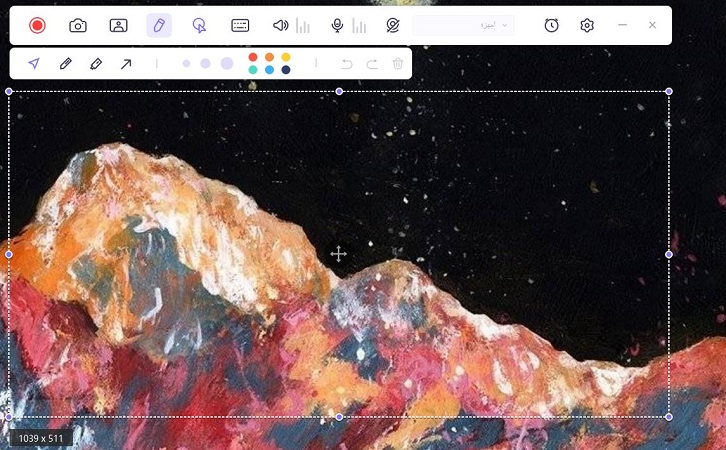Toggle the annotation pen toolbar
The image size is (726, 450).
pos(159,25)
